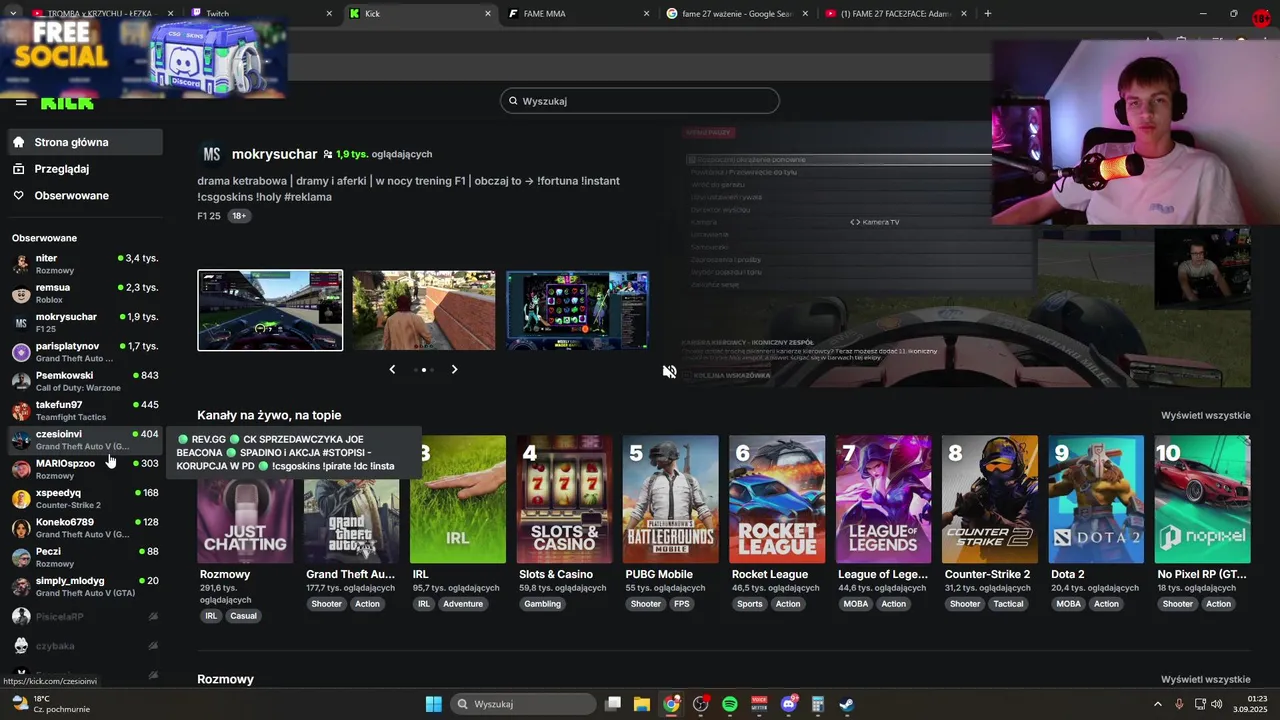Click the taskbar weather widget

[52, 704]
